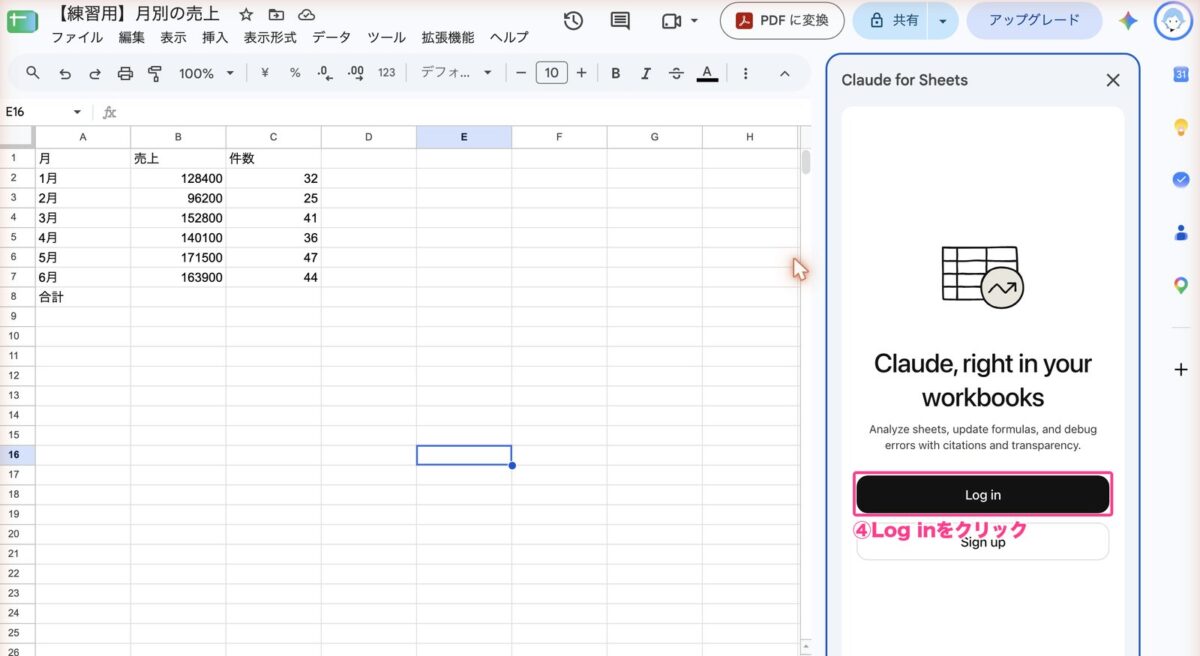Expand the 共有 button dropdown arrow
The height and width of the screenshot is (656, 1200).
[x=942, y=21]
